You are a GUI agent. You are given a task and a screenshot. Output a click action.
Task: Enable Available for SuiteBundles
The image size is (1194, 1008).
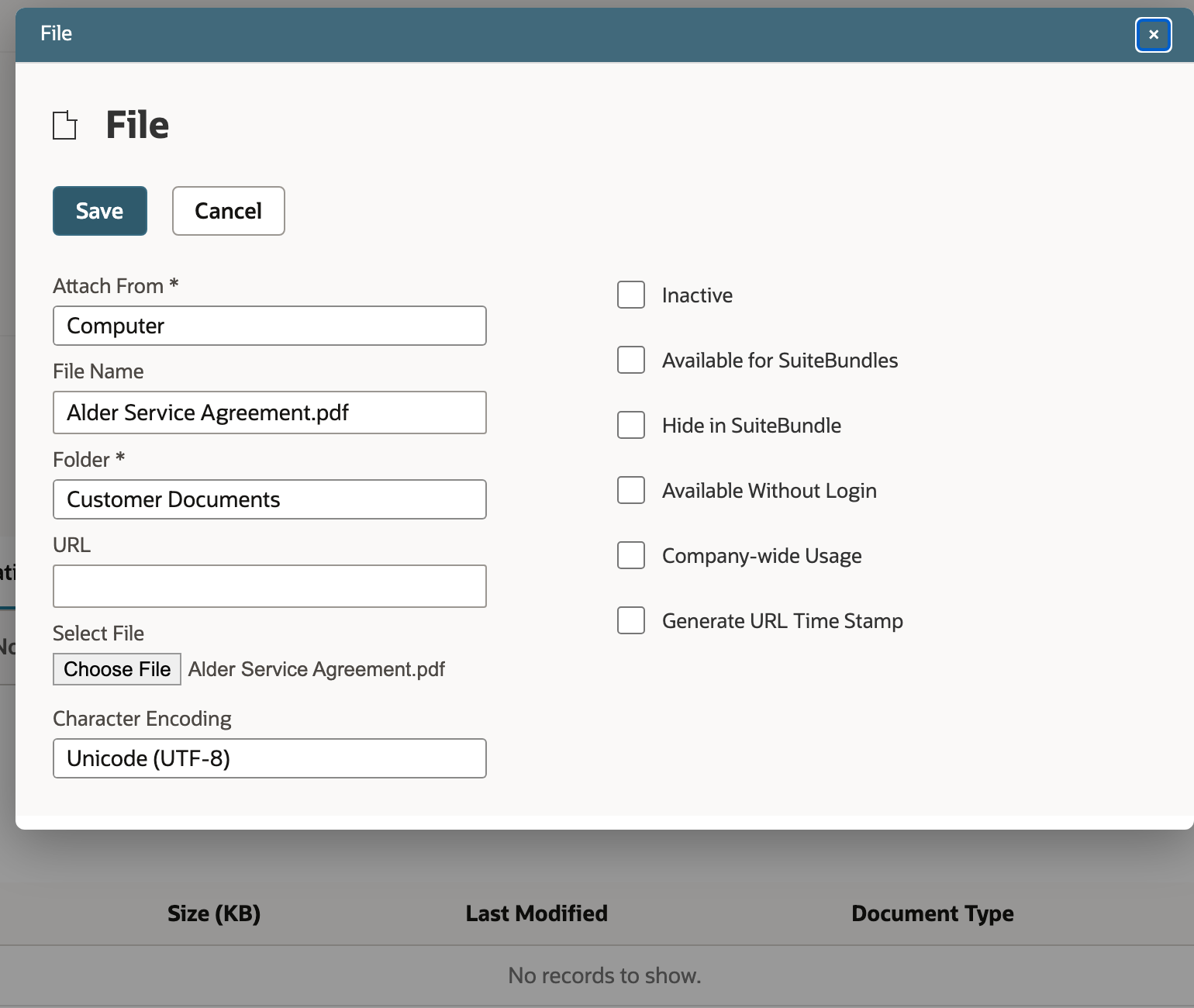point(631,360)
